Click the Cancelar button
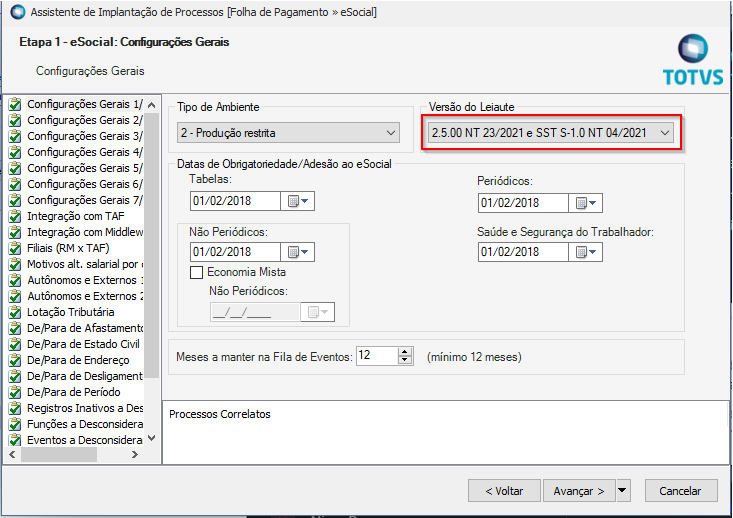This screenshot has height=518, width=733. click(680, 490)
